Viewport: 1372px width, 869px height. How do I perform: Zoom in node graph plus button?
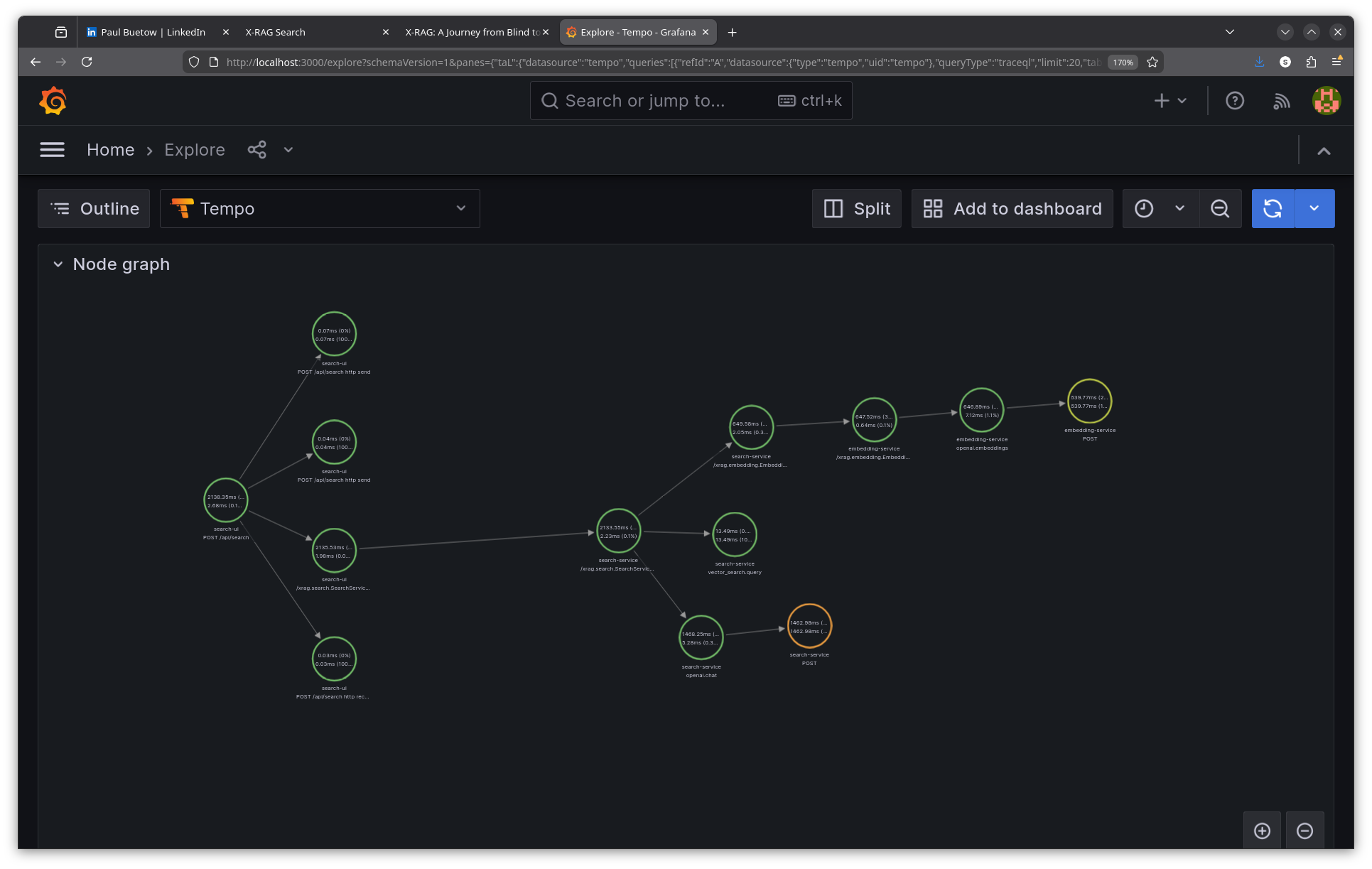click(x=1262, y=831)
